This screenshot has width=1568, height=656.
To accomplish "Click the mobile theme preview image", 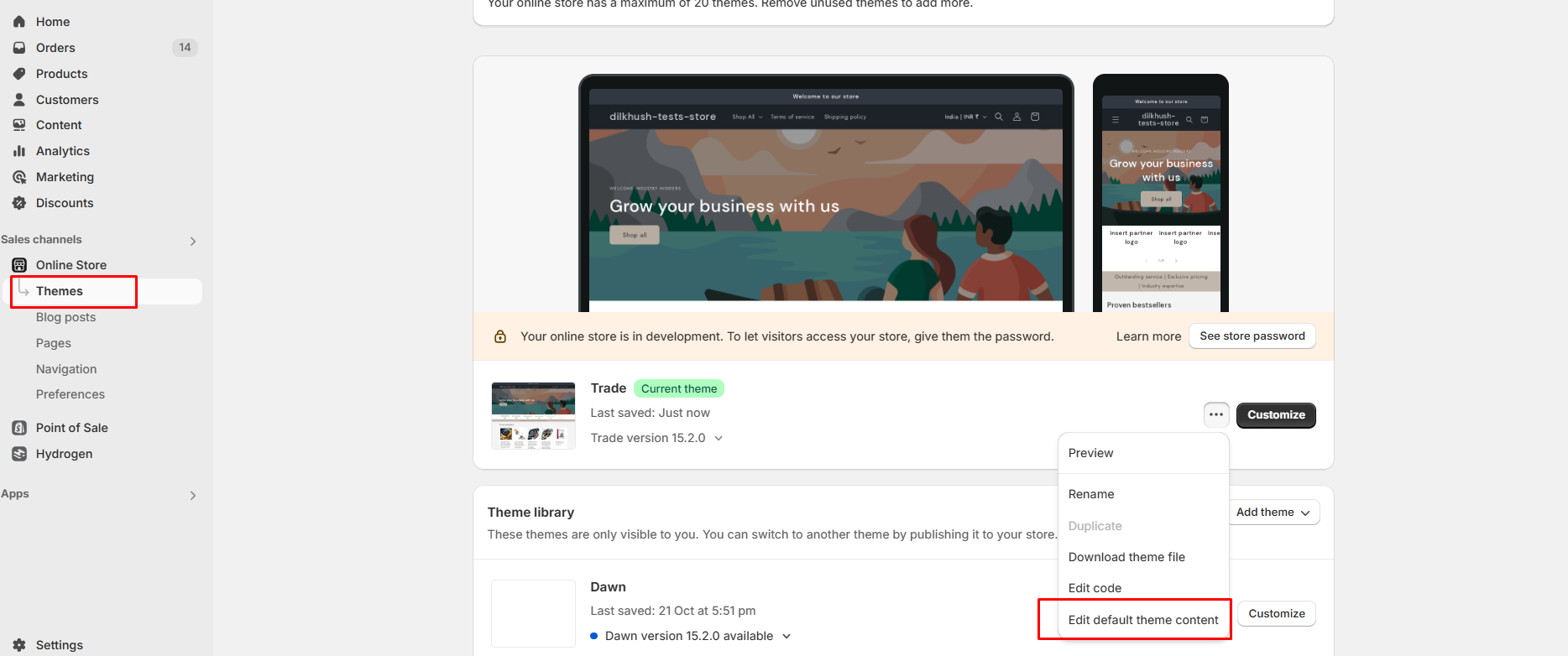I will 1161,193.
